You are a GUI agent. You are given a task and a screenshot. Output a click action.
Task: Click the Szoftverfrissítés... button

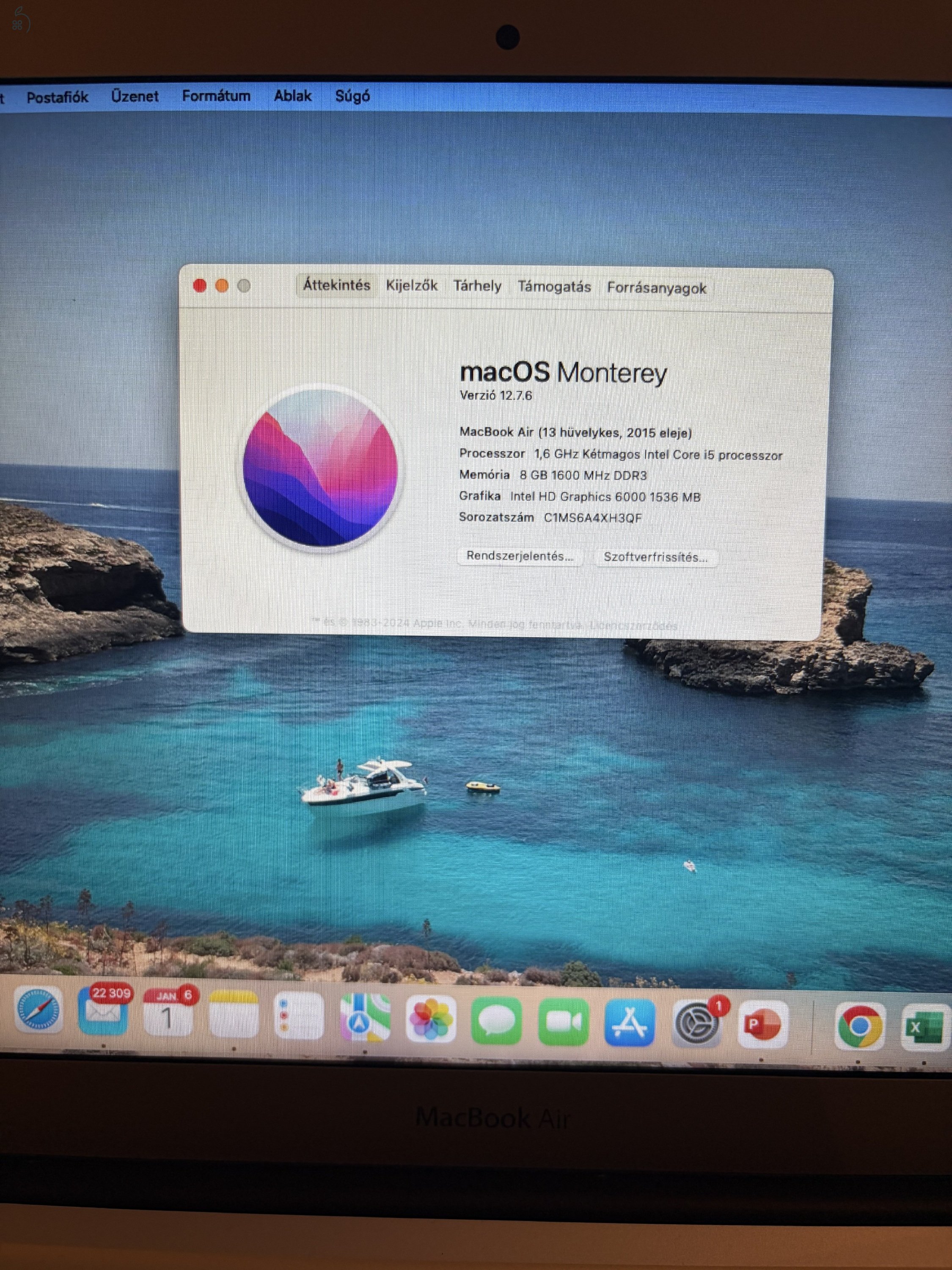click(x=655, y=557)
